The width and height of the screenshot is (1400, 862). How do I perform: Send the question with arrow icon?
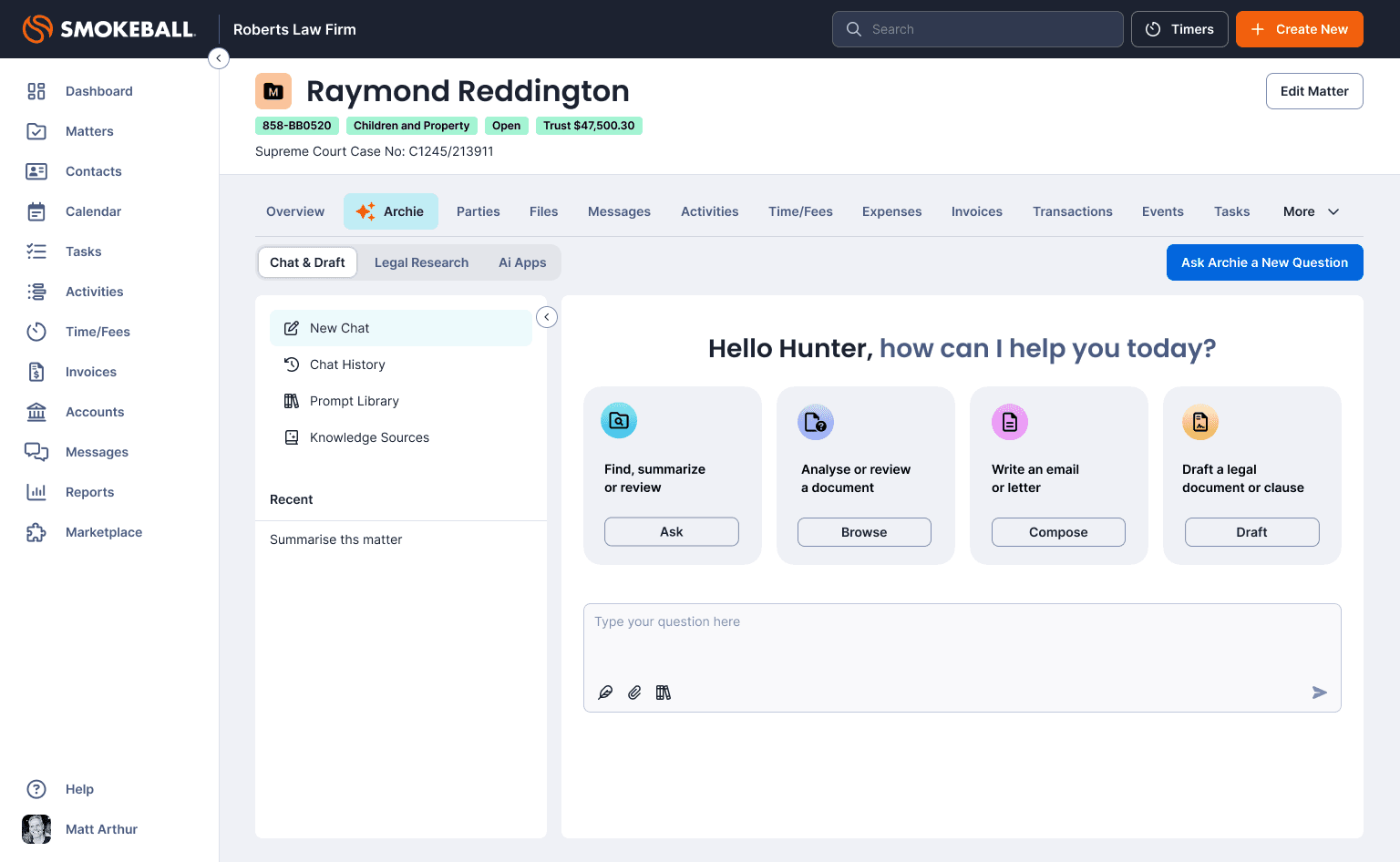(1319, 693)
